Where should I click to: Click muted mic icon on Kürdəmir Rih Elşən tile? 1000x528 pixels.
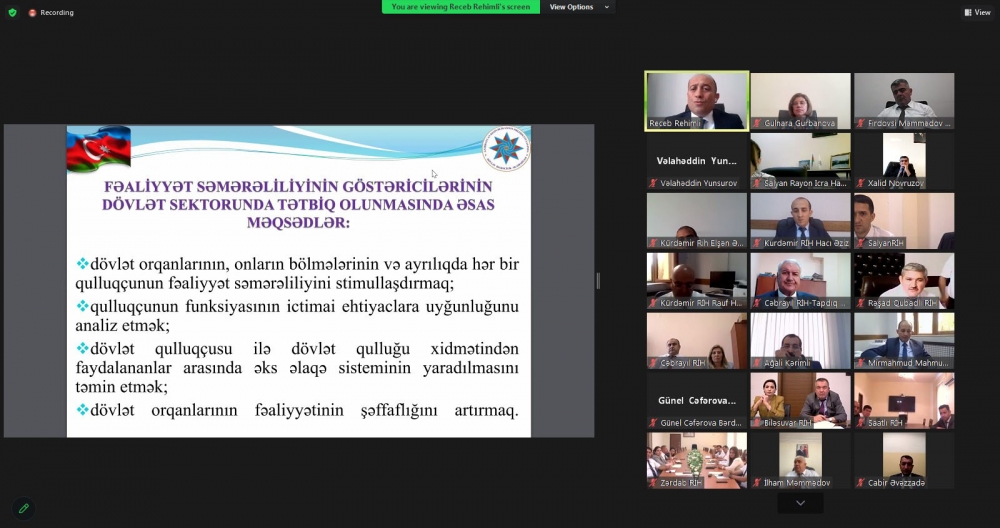(x=653, y=243)
